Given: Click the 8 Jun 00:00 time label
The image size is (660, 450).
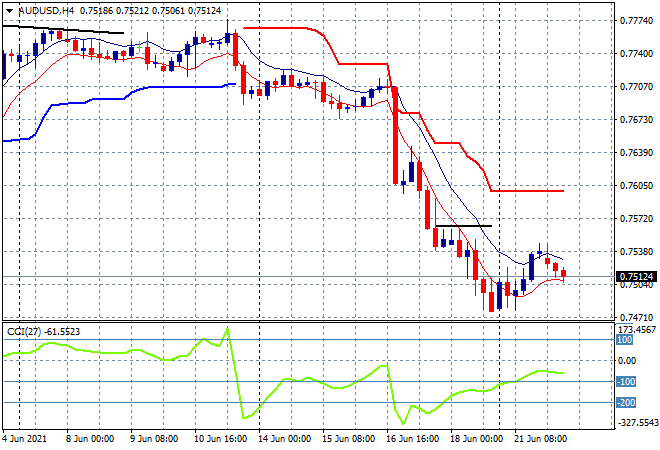Looking at the screenshot, I should point(90,439).
